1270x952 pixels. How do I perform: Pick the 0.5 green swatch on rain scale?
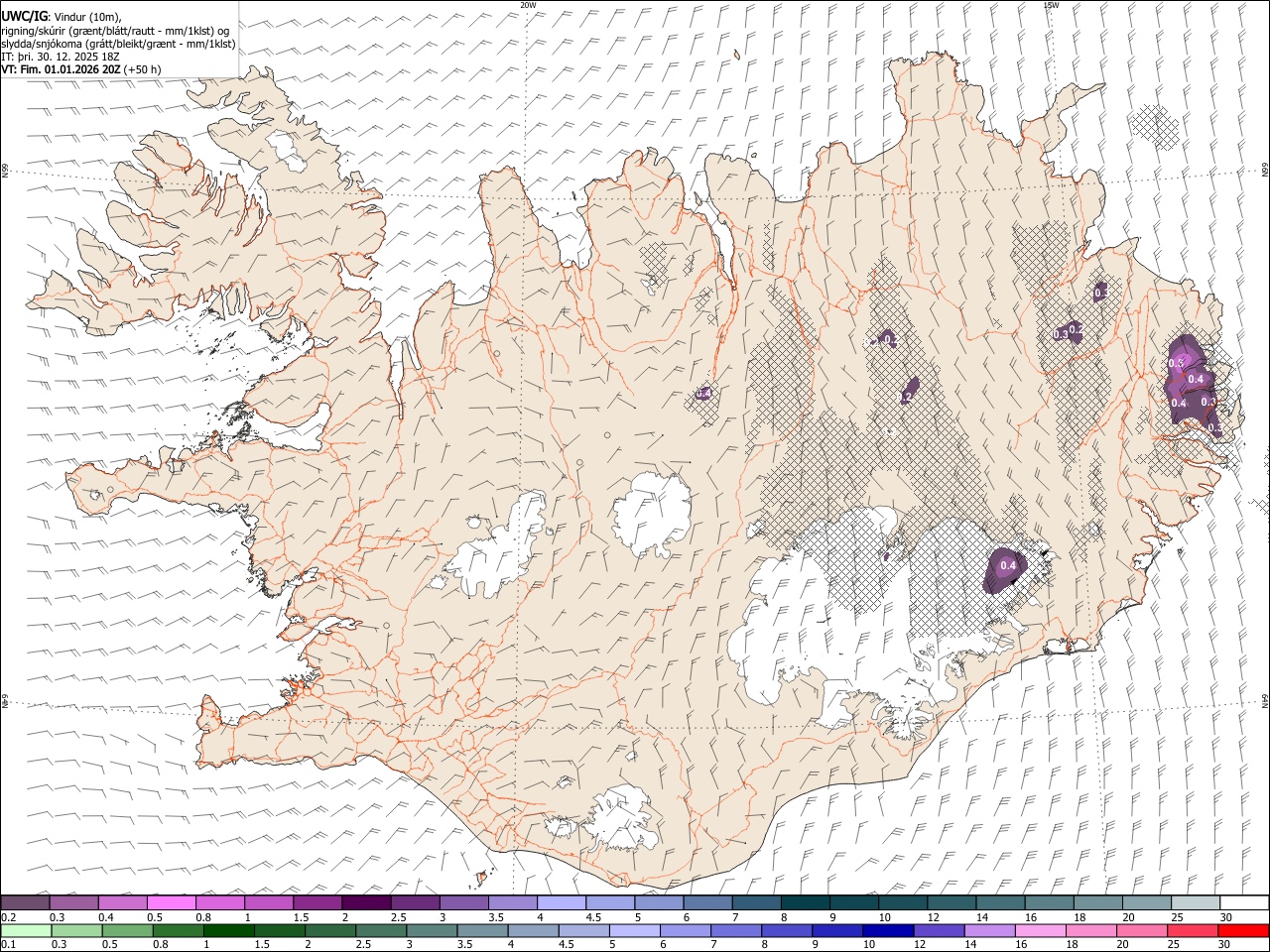(127, 931)
